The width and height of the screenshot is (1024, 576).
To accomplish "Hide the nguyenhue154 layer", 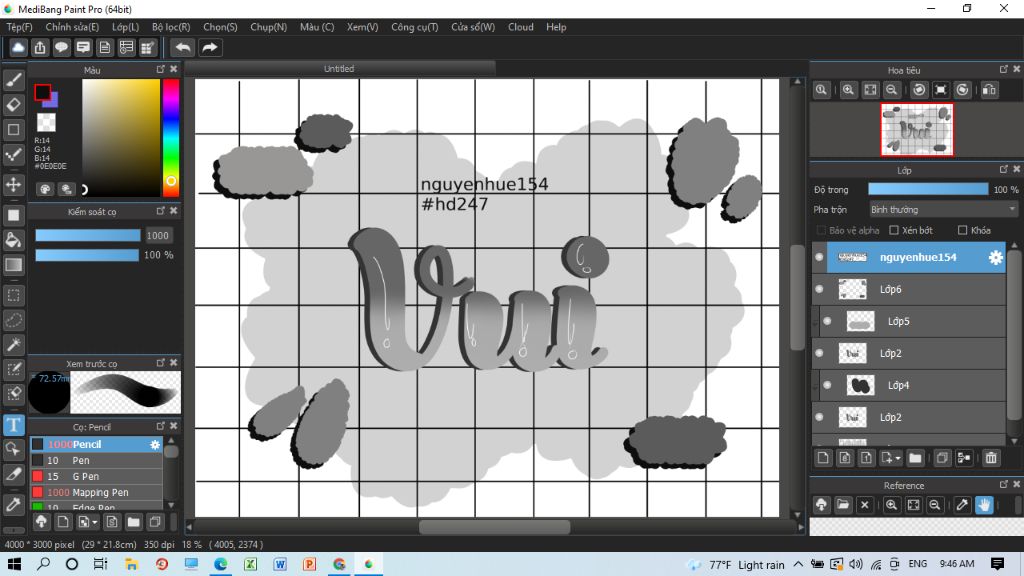I will point(819,257).
